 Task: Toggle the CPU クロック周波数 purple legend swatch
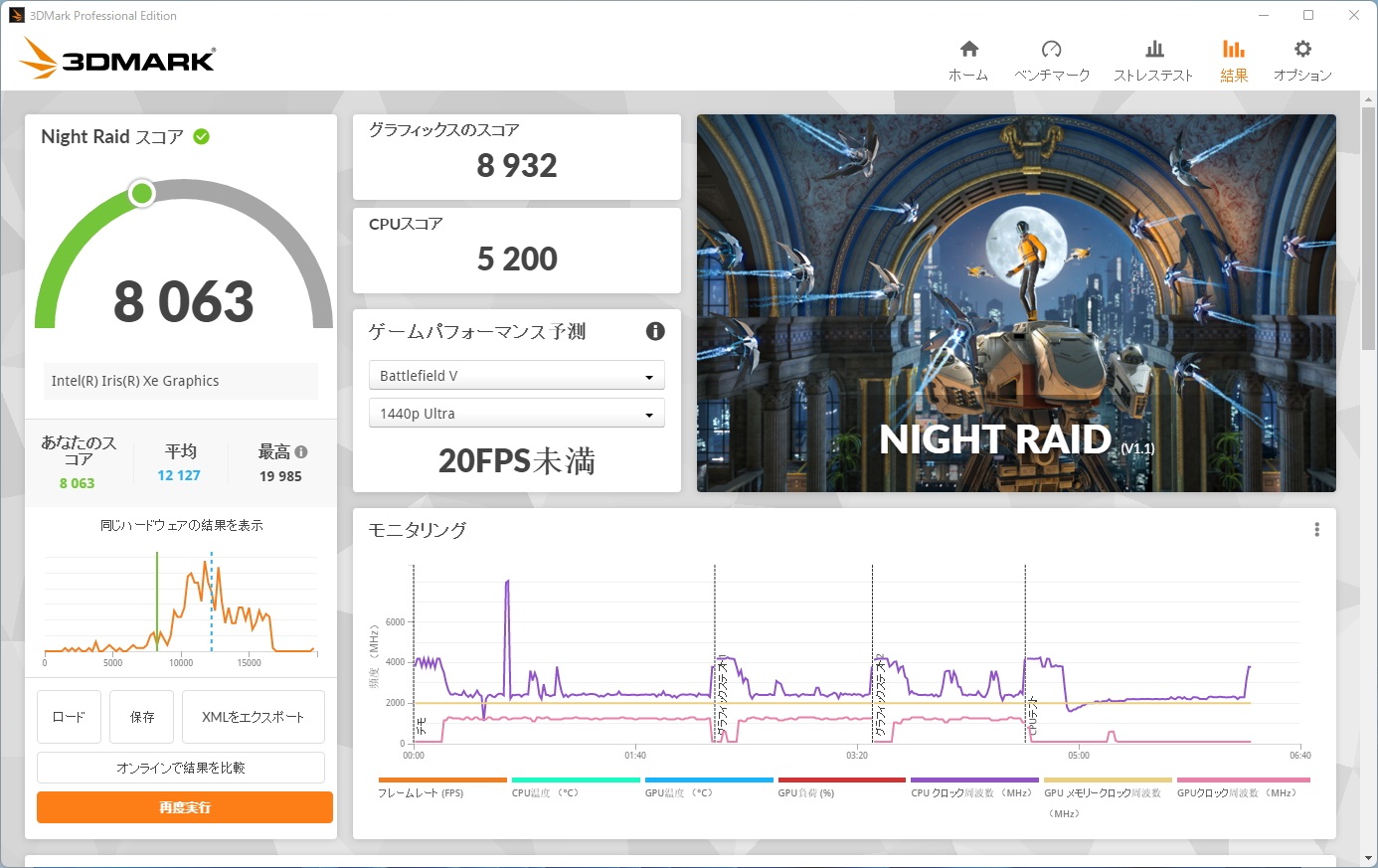(974, 781)
